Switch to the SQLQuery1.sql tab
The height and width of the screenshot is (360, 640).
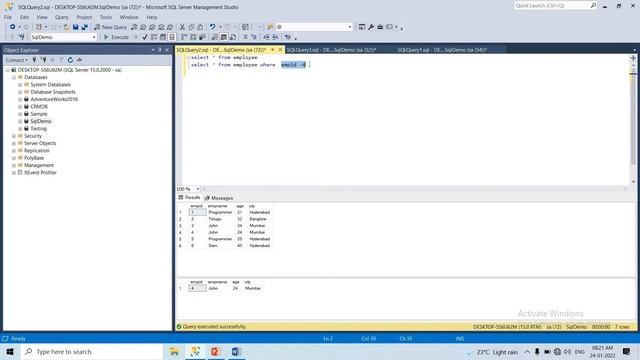442,50
